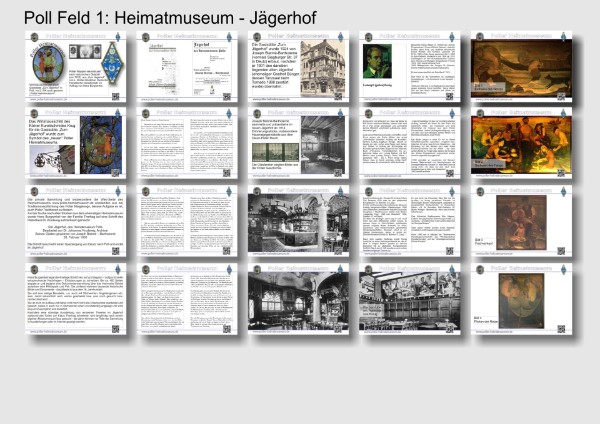Image resolution: width=600 pixels, height=424 pixels.
Task: Click the museum logo on Gaststätte building slide
Action: click(256, 35)
